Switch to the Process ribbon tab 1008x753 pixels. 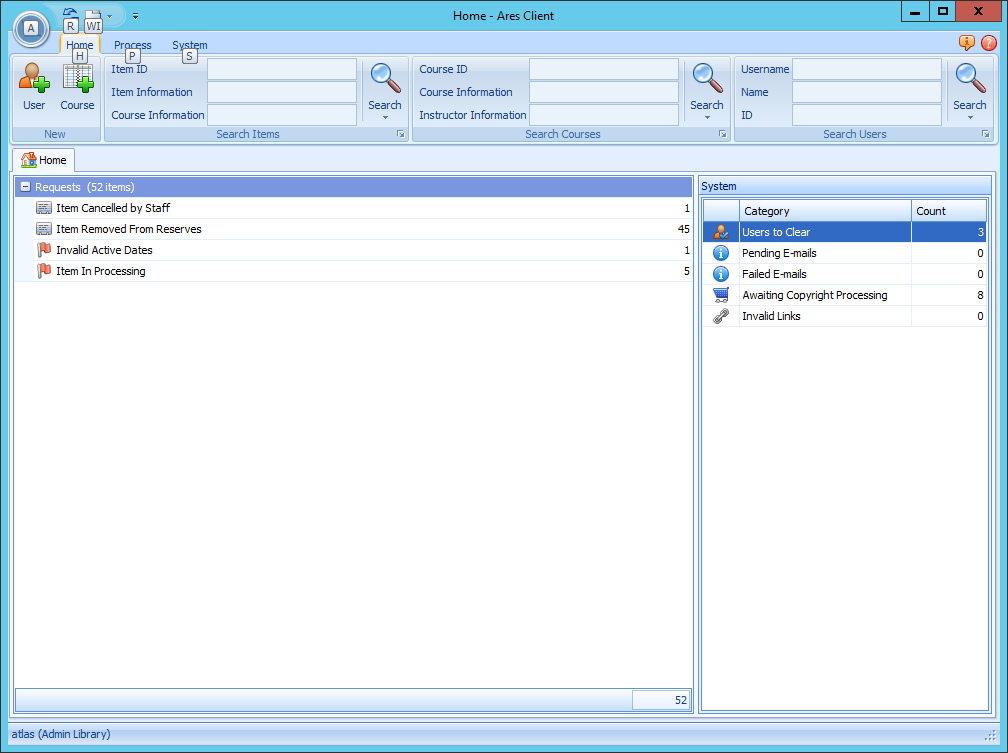pyautogui.click(x=133, y=45)
